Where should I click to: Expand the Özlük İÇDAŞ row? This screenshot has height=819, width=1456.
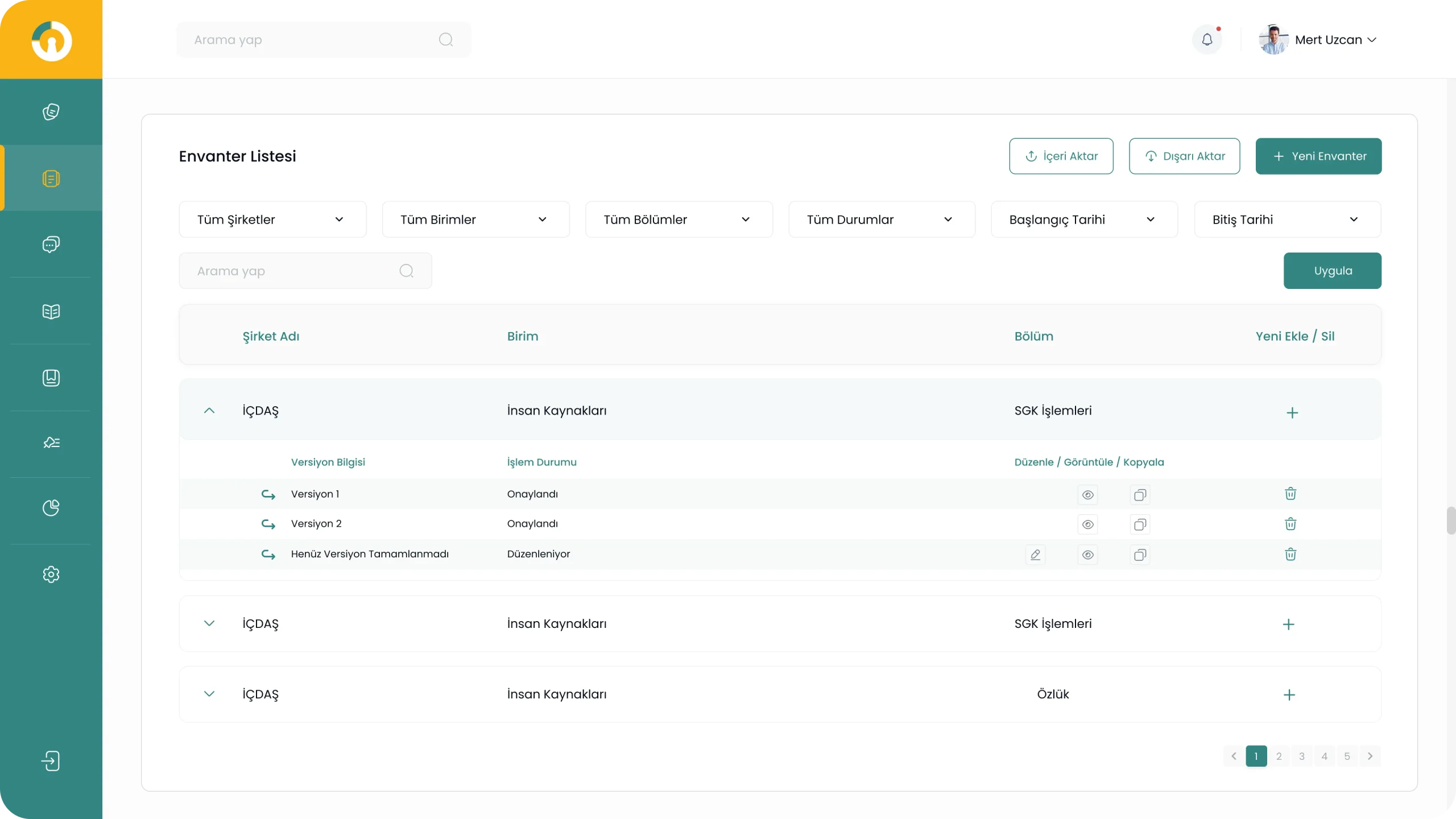point(209,694)
